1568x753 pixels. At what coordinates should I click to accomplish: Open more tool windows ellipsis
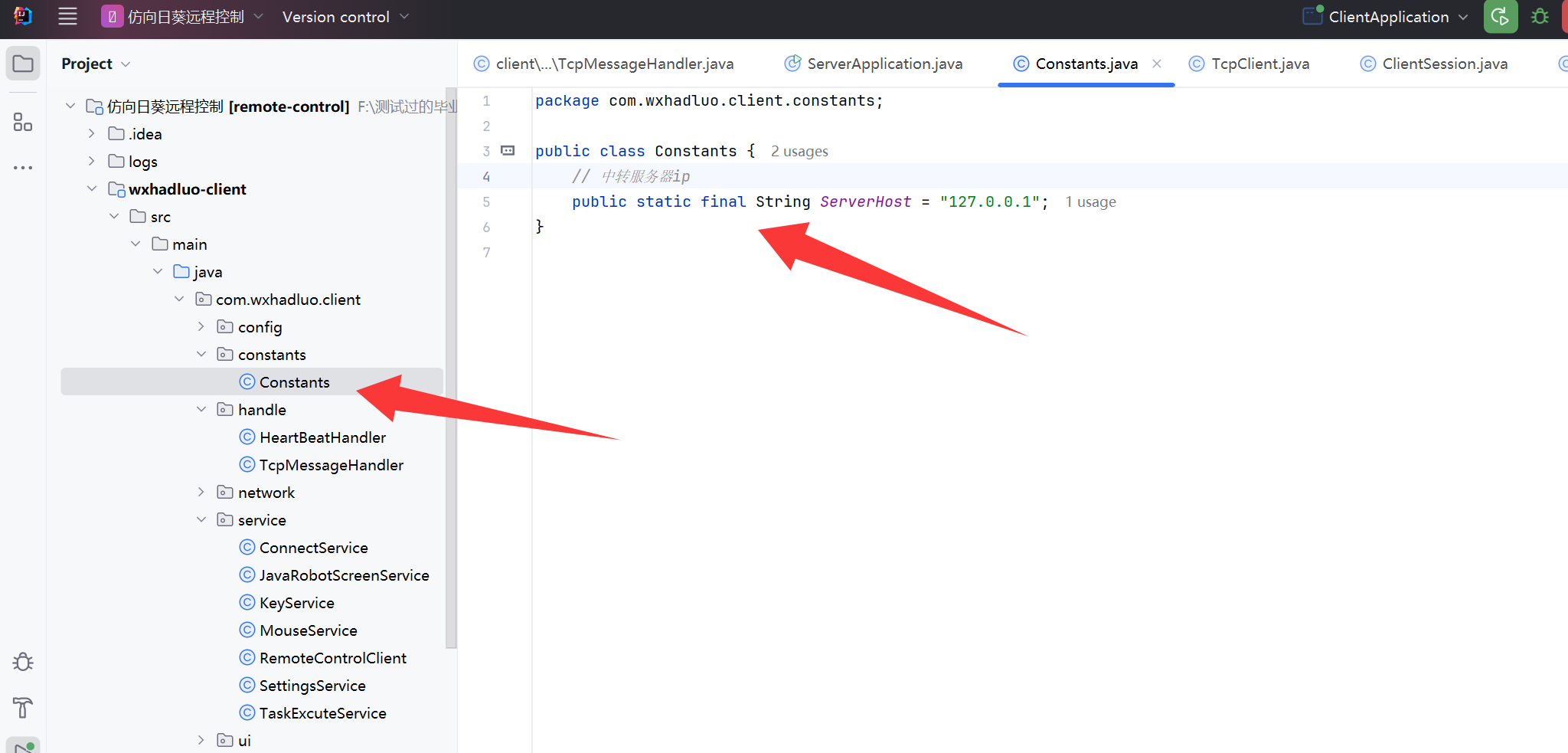pyautogui.click(x=23, y=167)
